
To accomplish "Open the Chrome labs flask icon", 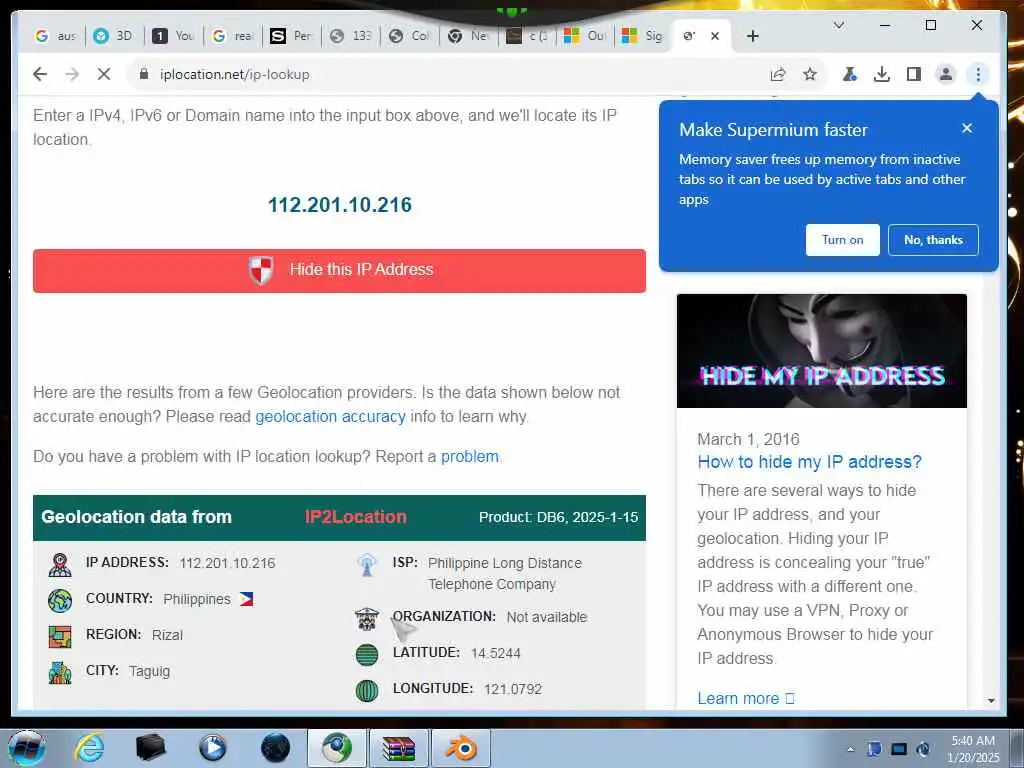I will (850, 74).
